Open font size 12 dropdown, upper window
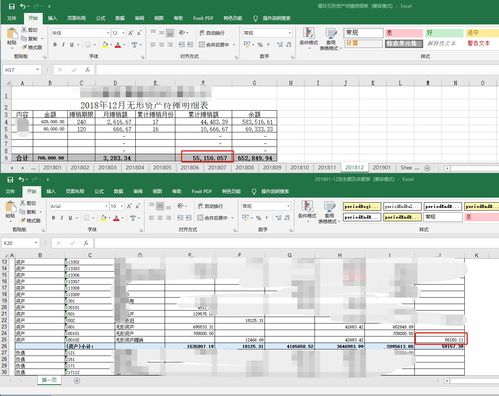Screen dimensions: 499x396 click(123, 33)
